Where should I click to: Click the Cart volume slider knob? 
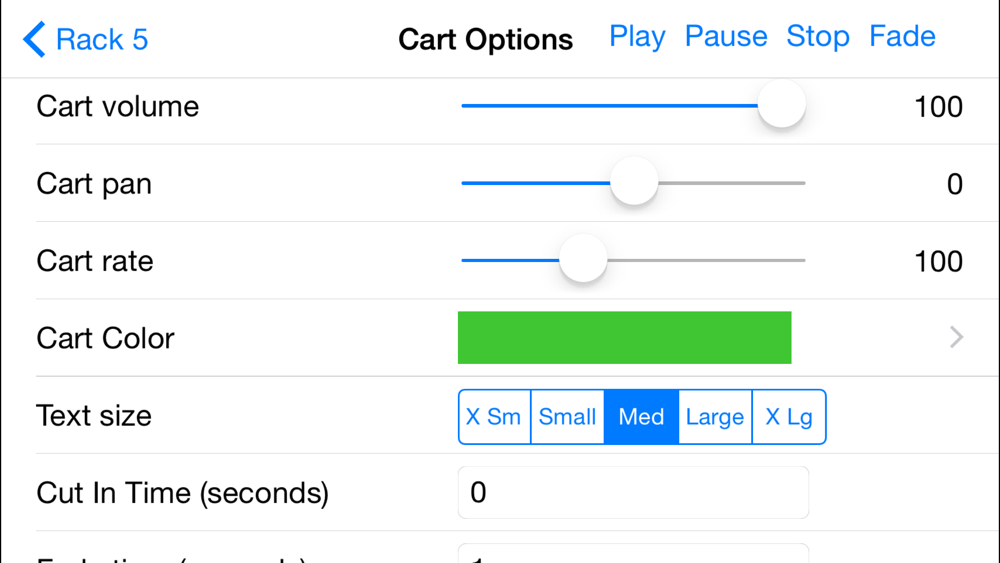tap(781, 105)
